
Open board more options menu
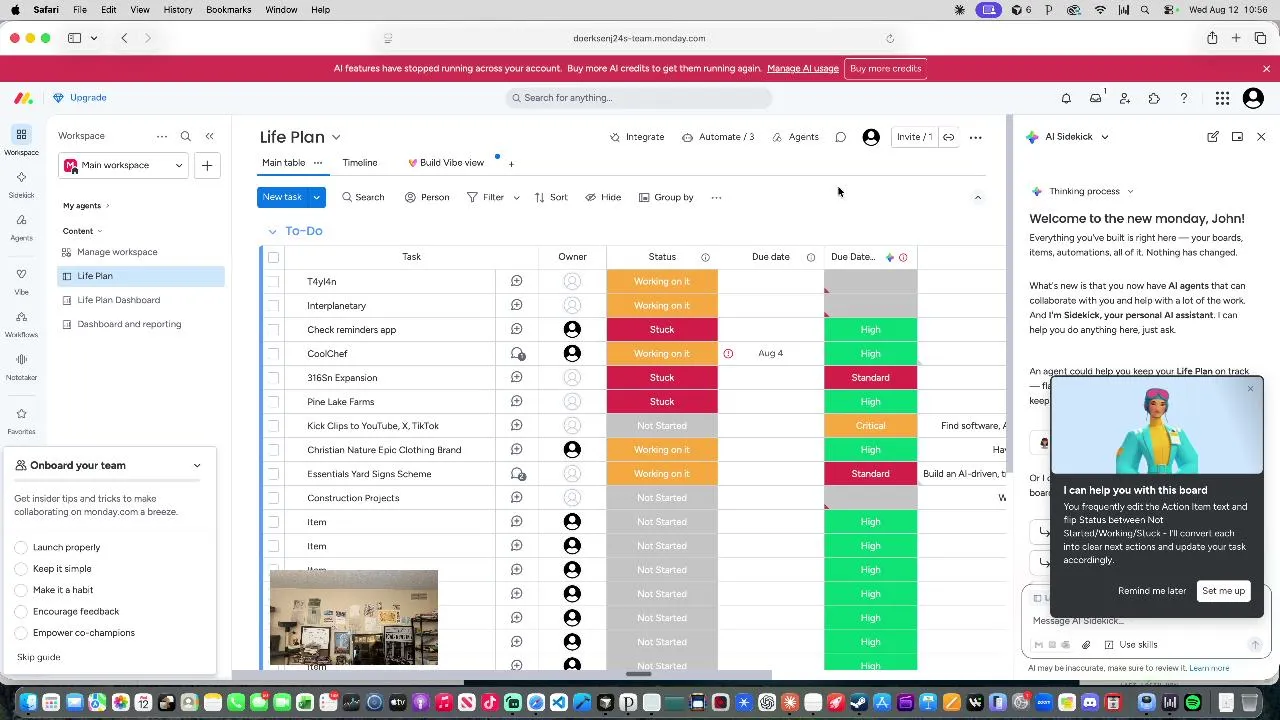976,137
